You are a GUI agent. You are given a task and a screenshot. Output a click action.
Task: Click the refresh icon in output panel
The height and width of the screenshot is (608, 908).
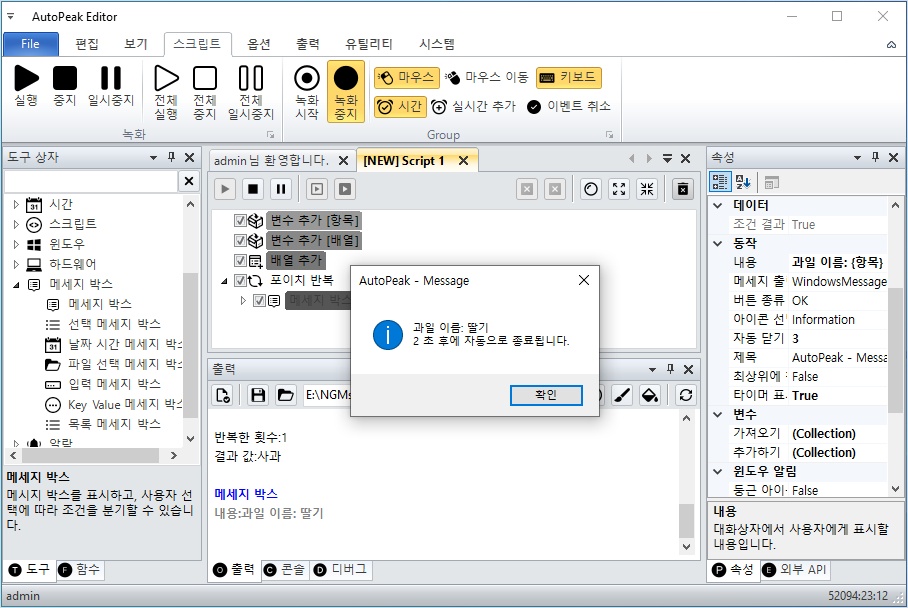coord(686,395)
